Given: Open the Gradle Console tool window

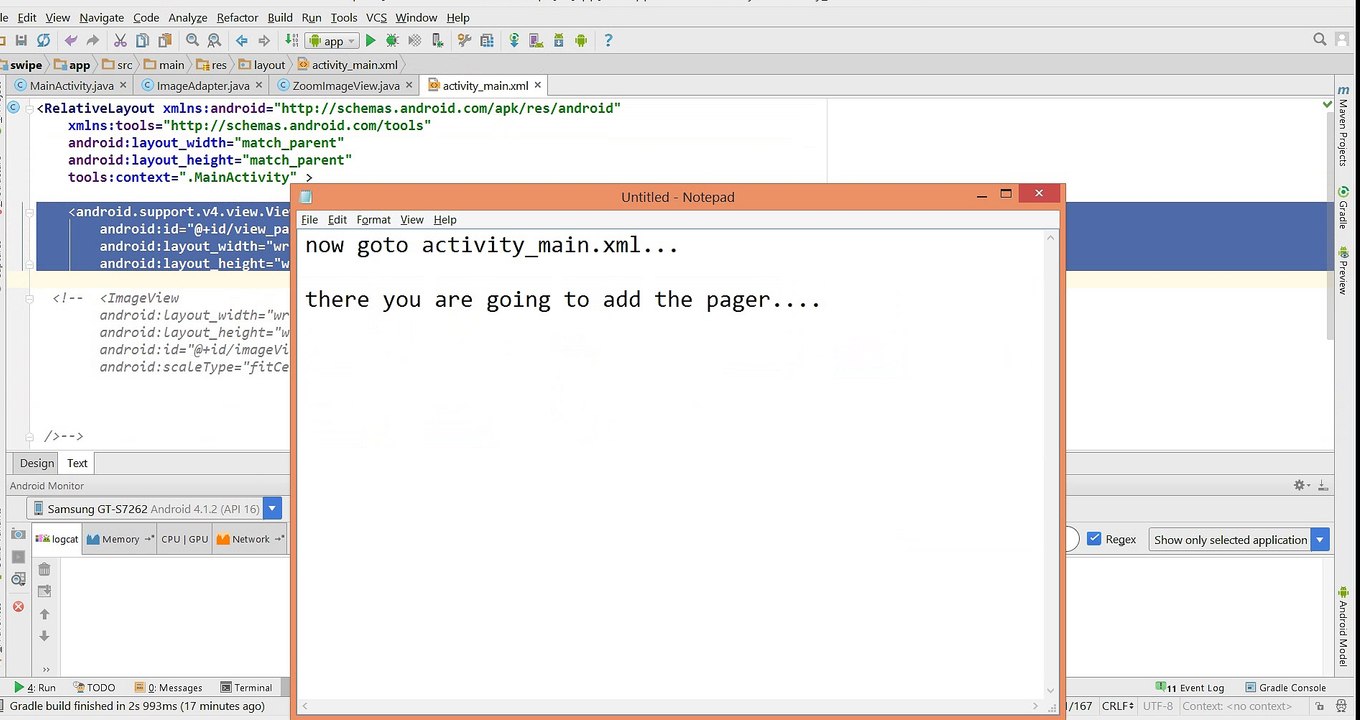Looking at the screenshot, I should click(x=1285, y=688).
